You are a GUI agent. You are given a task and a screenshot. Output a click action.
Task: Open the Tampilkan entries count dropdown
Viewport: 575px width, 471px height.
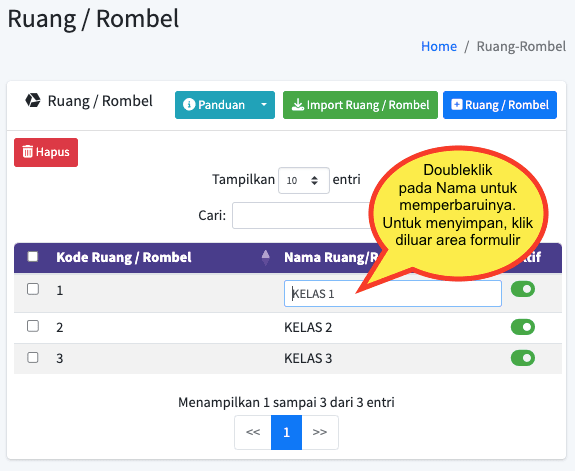pyautogui.click(x=304, y=180)
